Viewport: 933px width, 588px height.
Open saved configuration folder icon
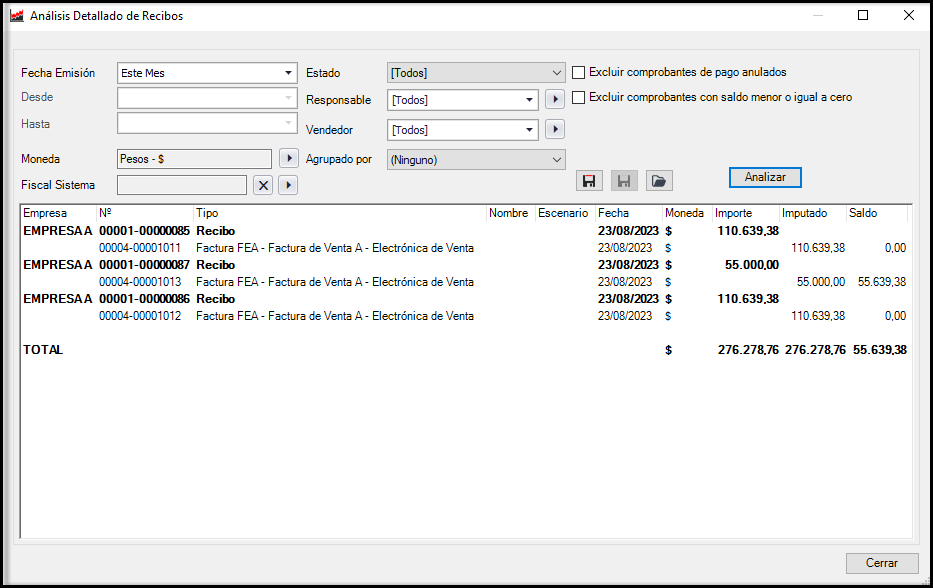click(659, 181)
